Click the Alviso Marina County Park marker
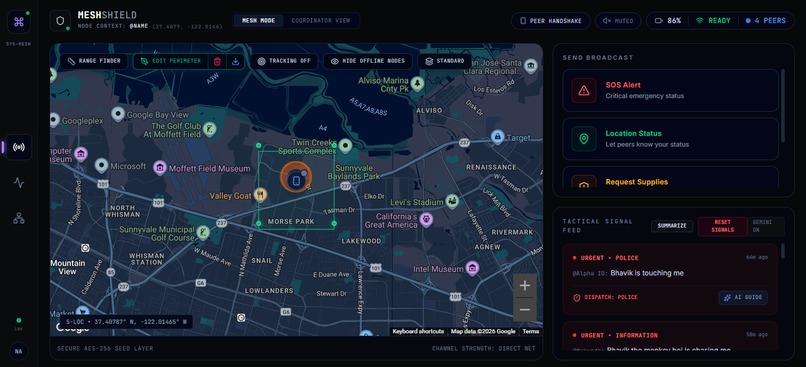This screenshot has height=367, width=806. pyautogui.click(x=417, y=84)
